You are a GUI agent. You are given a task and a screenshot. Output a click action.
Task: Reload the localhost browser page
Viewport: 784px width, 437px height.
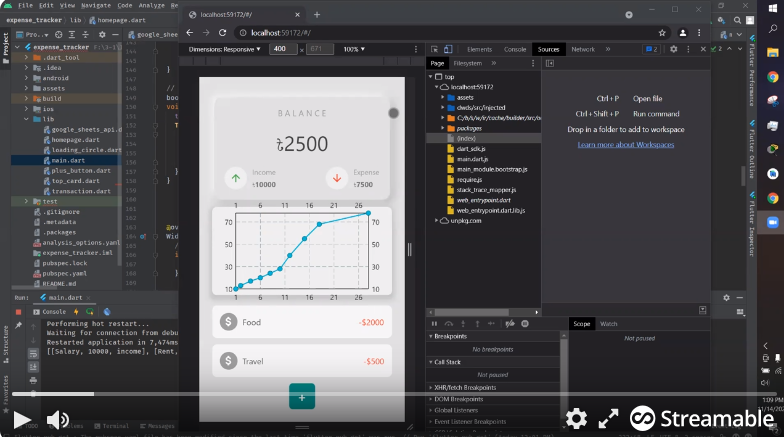pos(222,32)
